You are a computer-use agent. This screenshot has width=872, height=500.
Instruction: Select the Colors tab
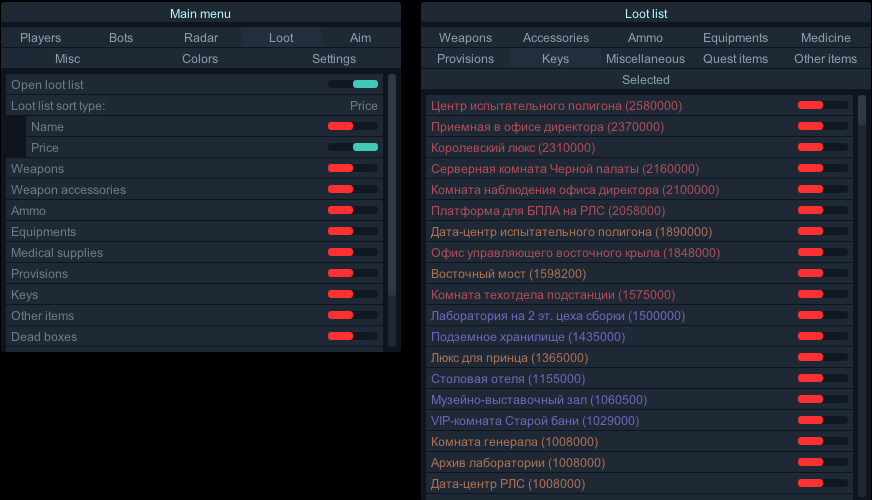coord(200,59)
